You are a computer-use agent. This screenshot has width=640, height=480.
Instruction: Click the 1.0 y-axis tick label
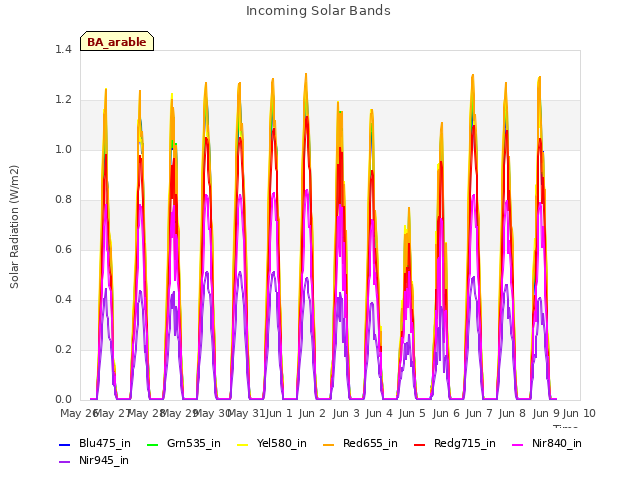(63, 149)
